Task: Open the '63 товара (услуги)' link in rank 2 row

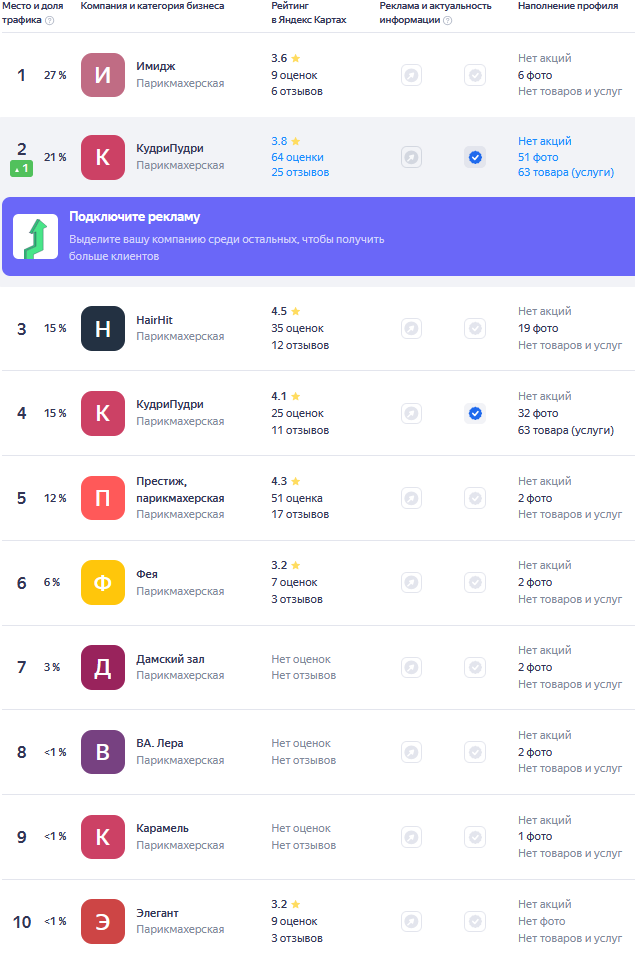Action: [566, 173]
